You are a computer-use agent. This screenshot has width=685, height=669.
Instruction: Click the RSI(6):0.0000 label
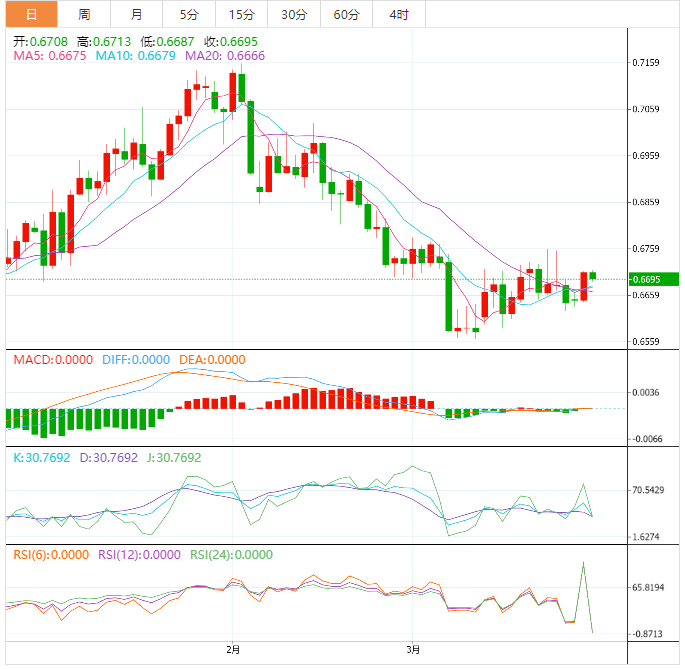pyautogui.click(x=51, y=555)
